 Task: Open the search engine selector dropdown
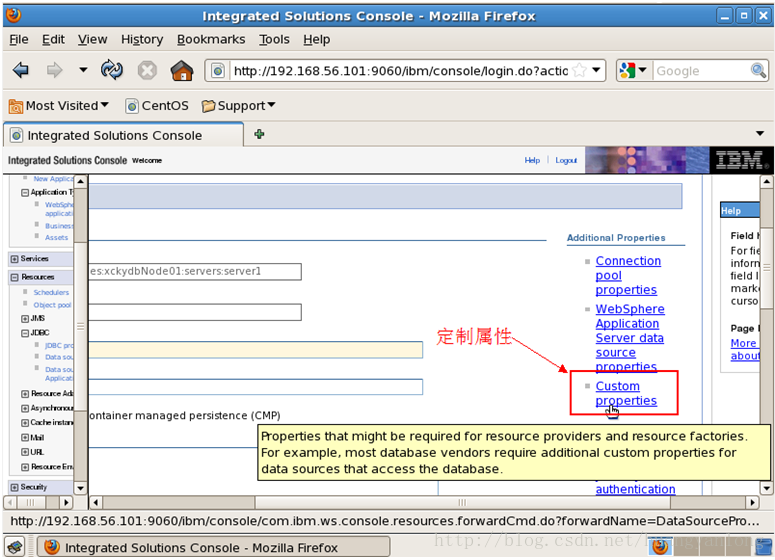click(633, 70)
